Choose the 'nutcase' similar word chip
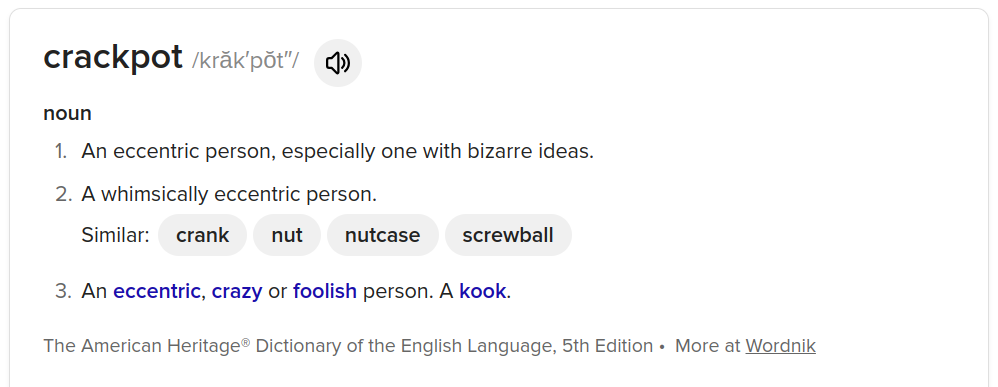This screenshot has height=387, width=998. [383, 235]
